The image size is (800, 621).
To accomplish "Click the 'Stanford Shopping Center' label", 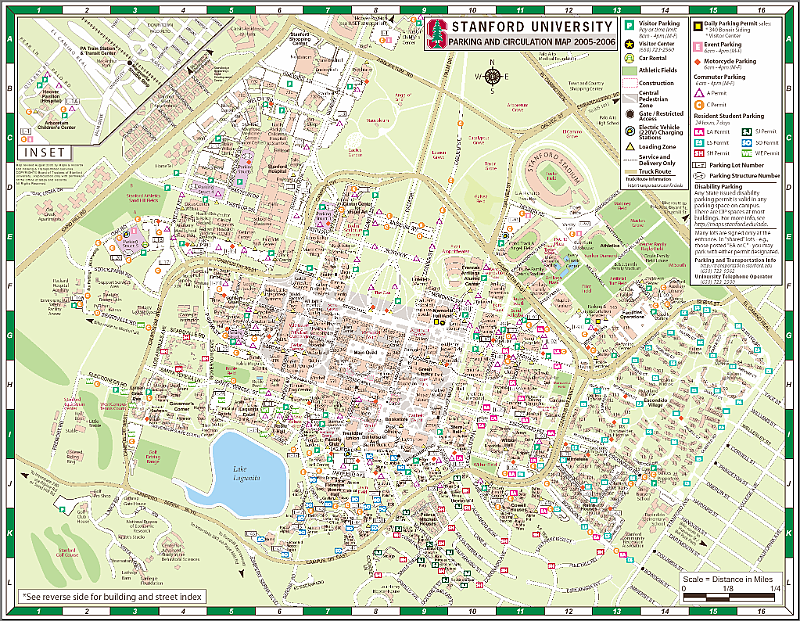I will pyautogui.click(x=299, y=38).
